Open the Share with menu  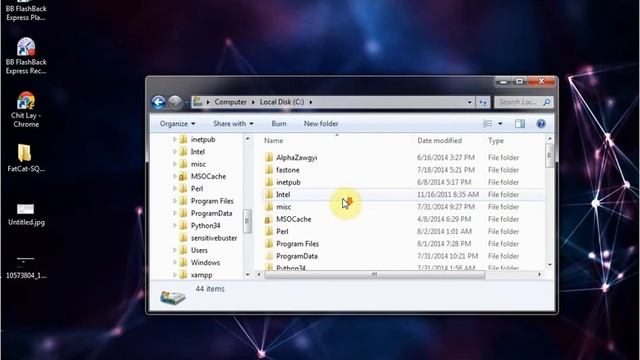(233, 124)
